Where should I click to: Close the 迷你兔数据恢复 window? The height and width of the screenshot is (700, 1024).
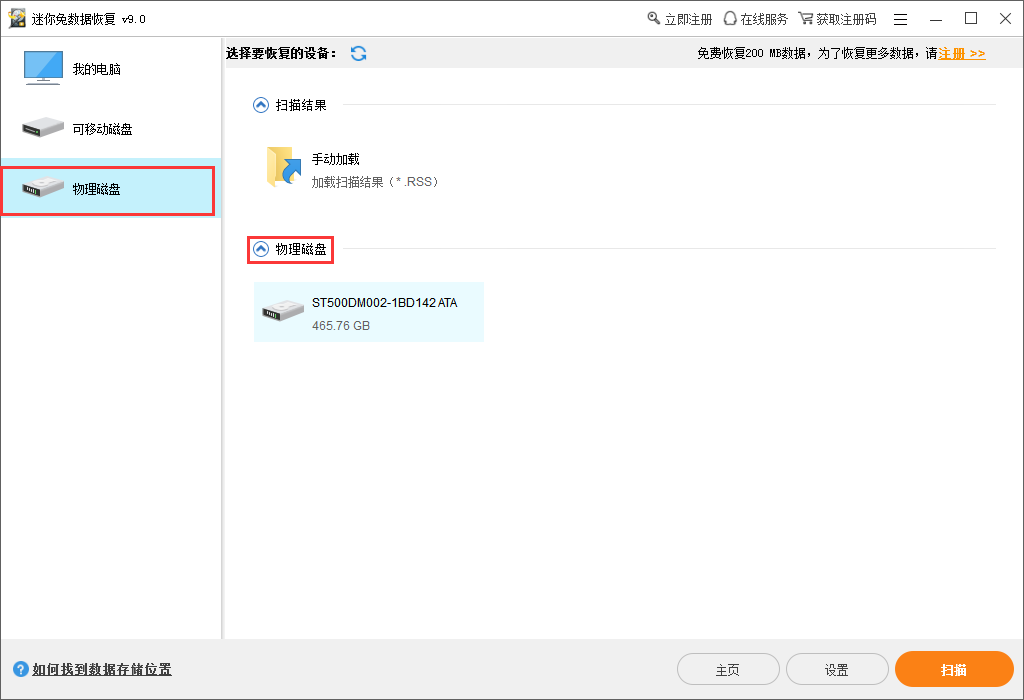(x=1006, y=18)
